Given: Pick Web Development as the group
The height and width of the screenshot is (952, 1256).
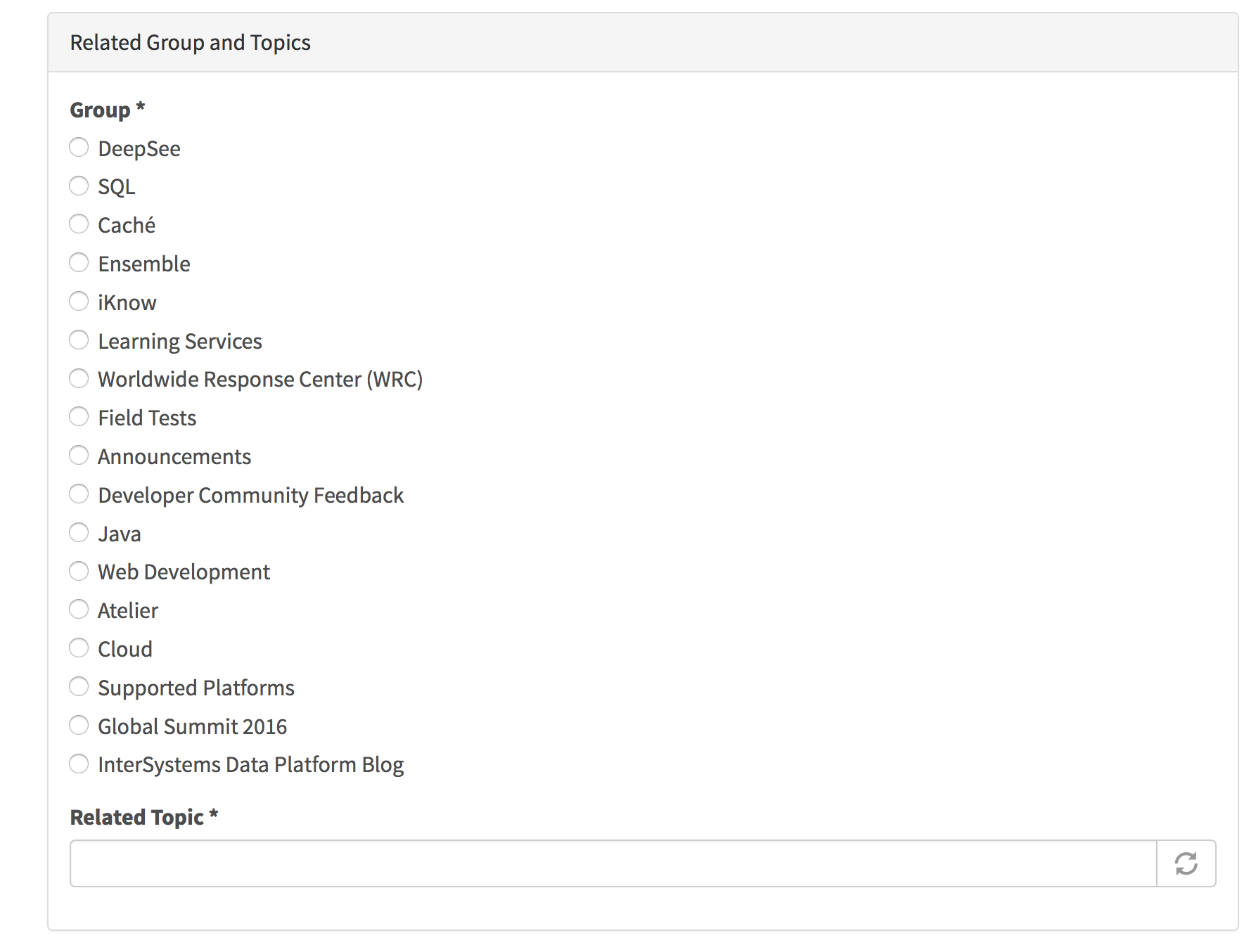Looking at the screenshot, I should point(79,571).
